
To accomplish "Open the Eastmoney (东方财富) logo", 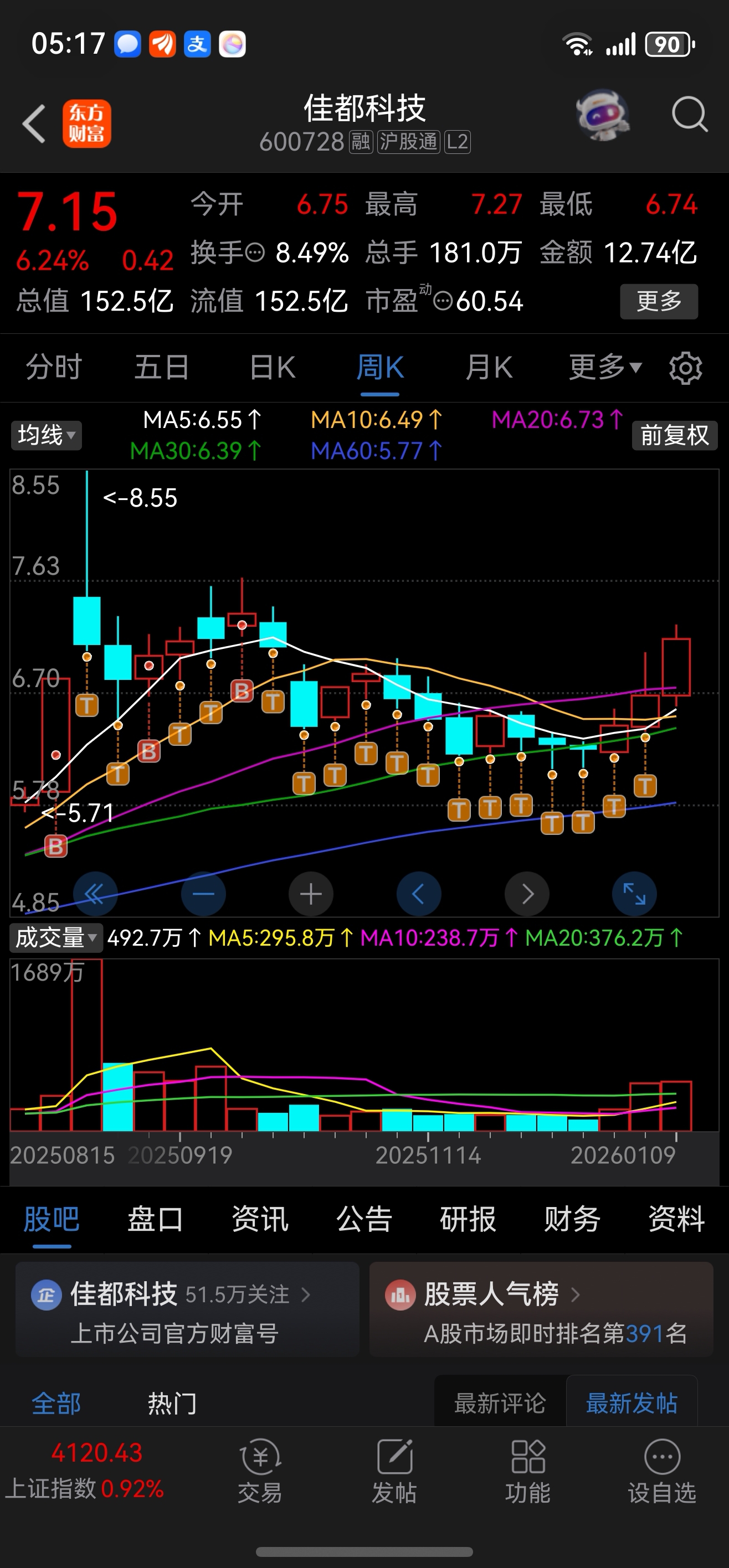I will [86, 123].
